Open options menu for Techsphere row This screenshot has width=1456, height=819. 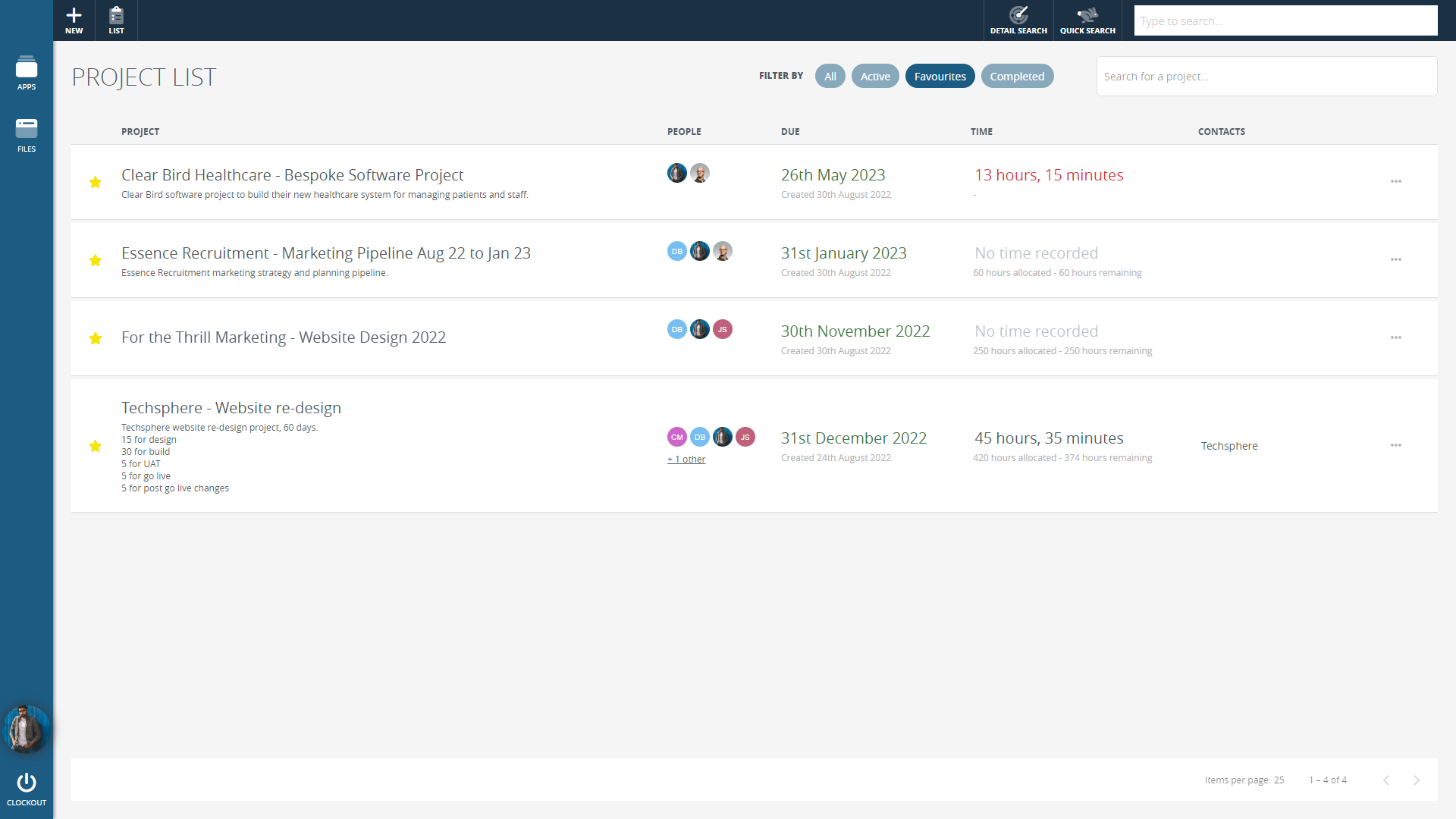click(x=1395, y=445)
